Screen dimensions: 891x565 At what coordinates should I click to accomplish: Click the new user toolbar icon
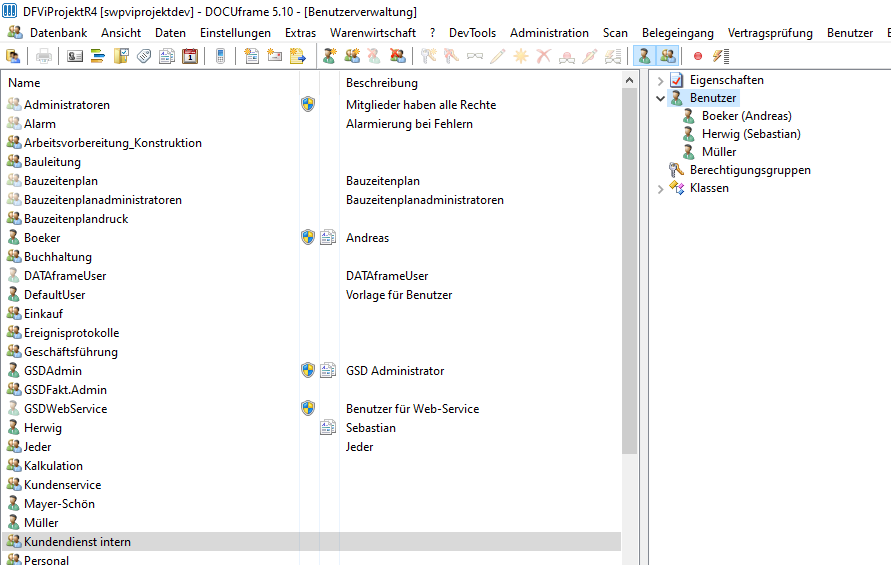click(x=328, y=56)
